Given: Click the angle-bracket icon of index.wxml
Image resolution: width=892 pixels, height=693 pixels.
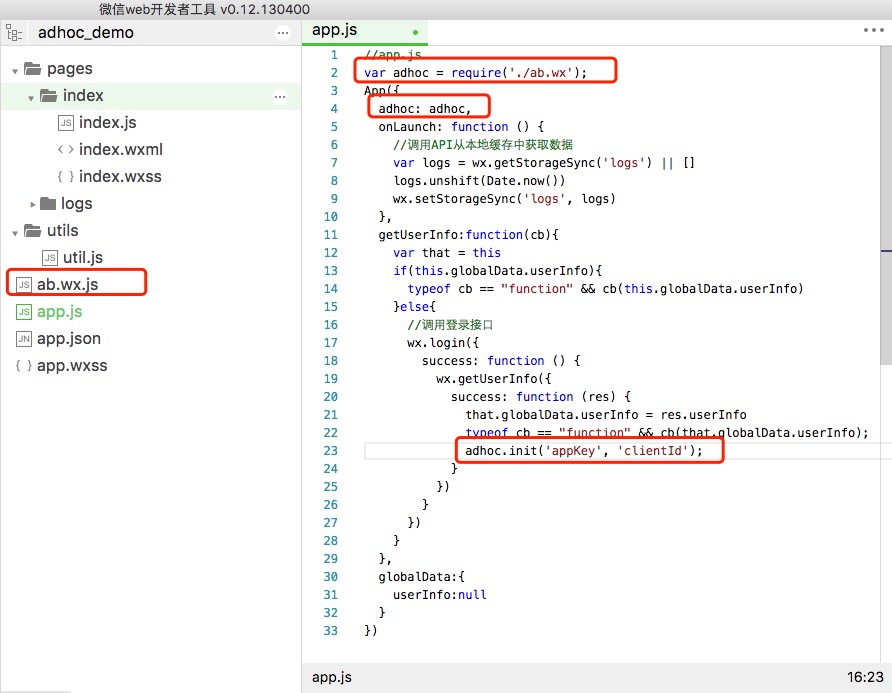Looking at the screenshot, I should [65, 150].
